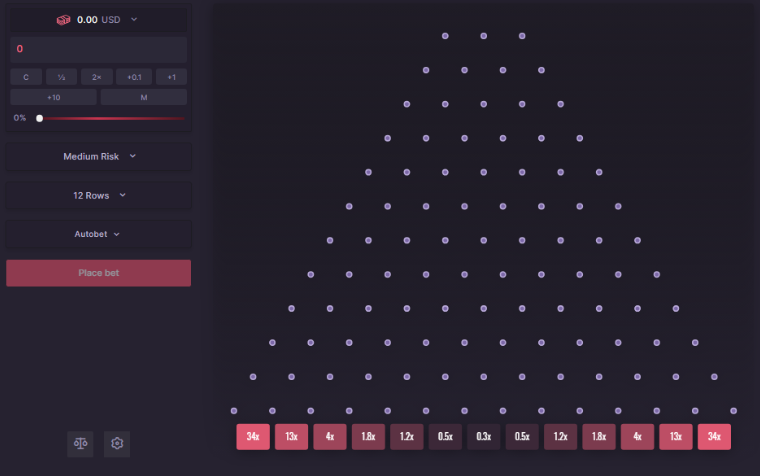Increase the bet using the +1 button
Image resolution: width=760 pixels, height=476 pixels.
click(x=171, y=77)
